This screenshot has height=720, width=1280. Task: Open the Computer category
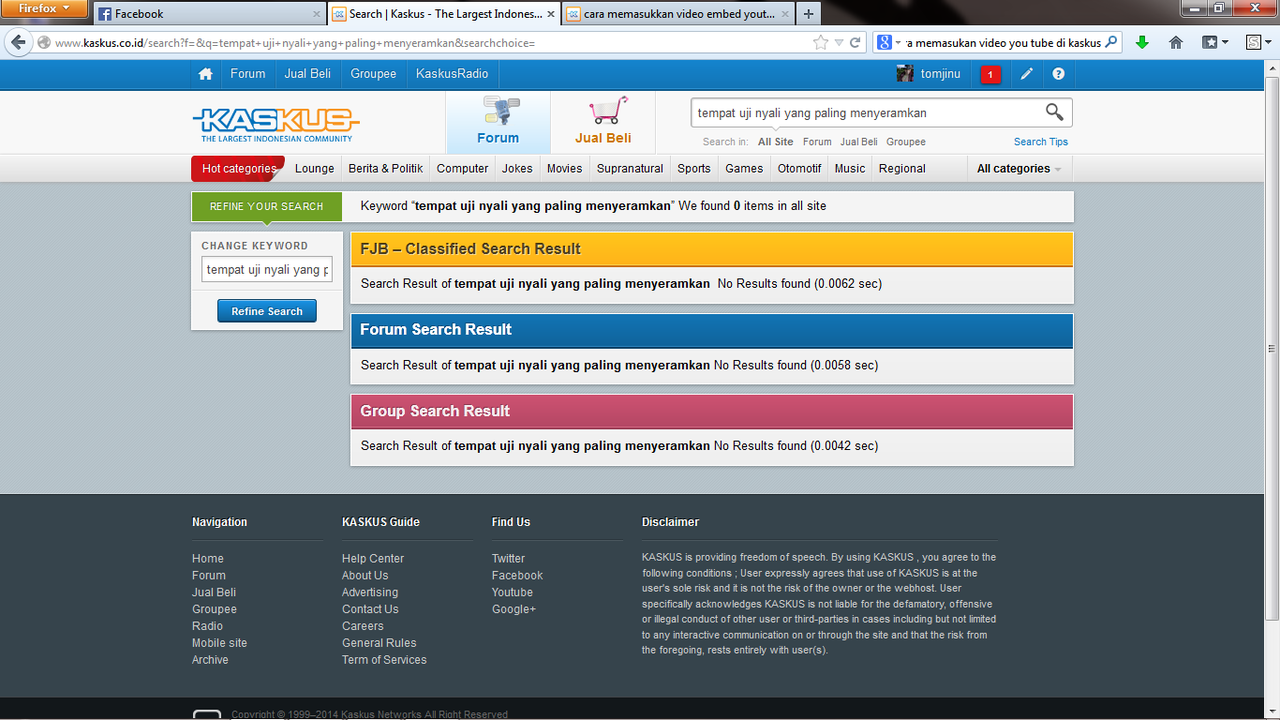pos(463,169)
